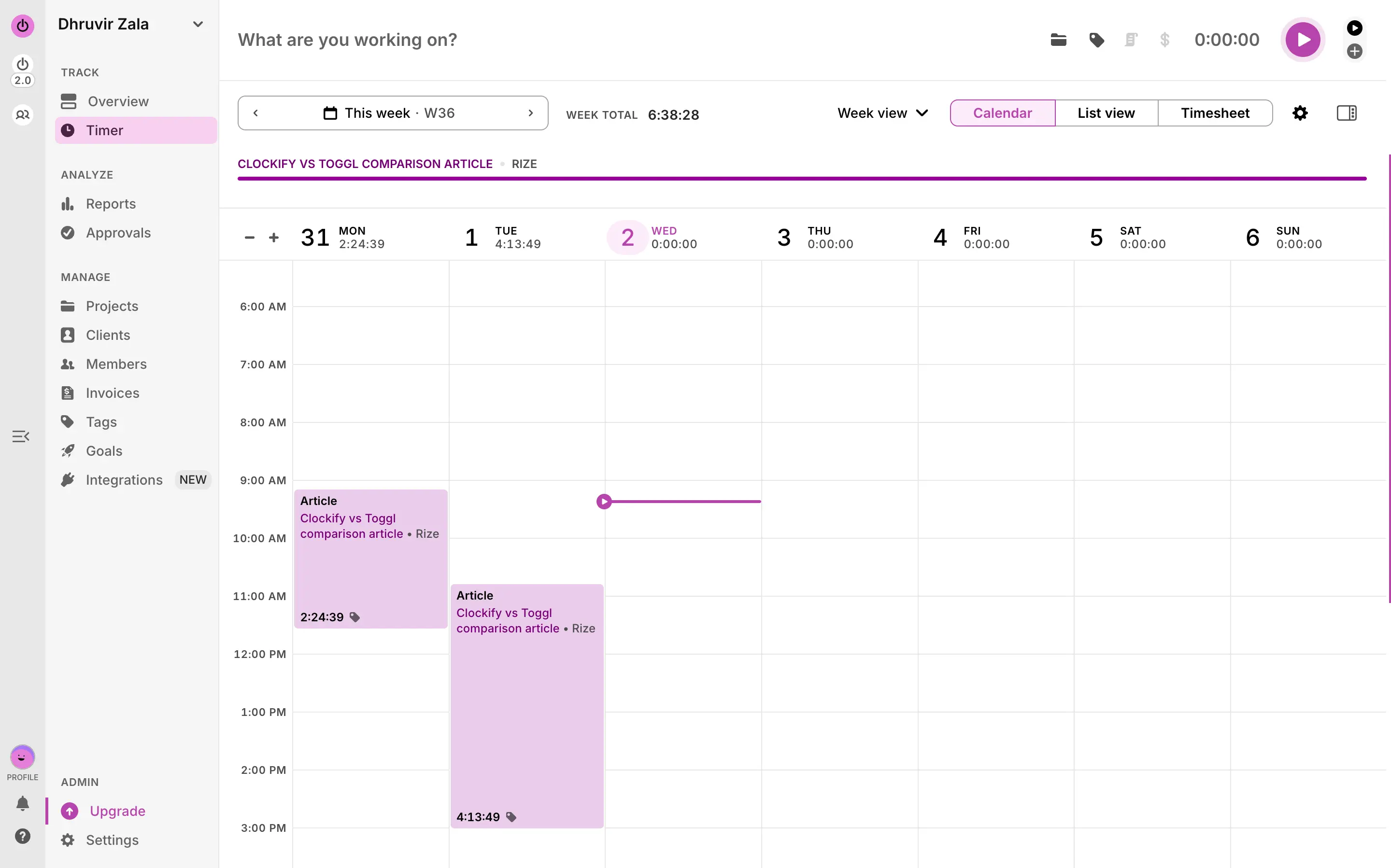Select Thursday 3 day header

(x=815, y=237)
